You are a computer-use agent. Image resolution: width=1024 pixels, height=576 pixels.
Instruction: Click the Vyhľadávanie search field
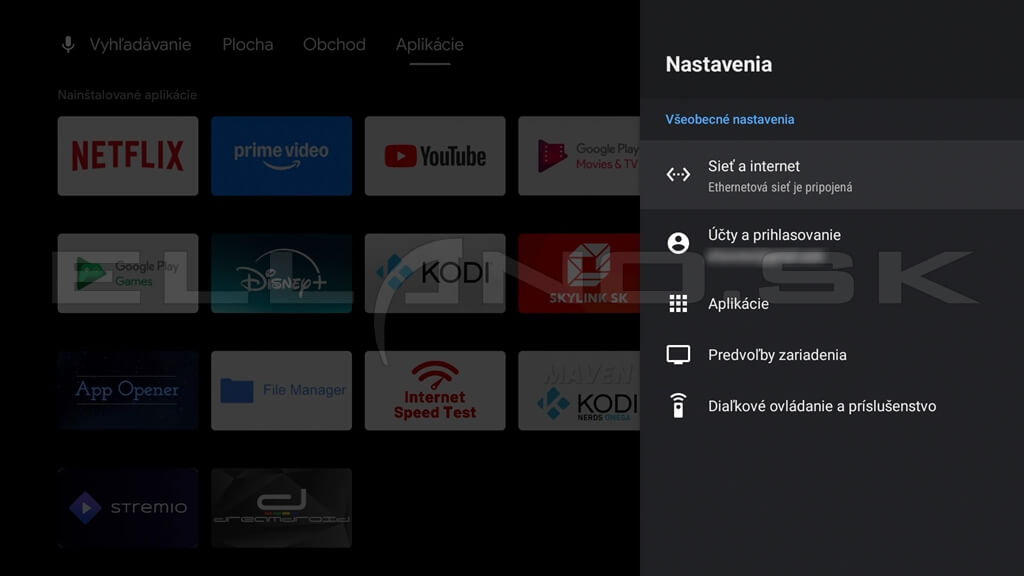coord(140,45)
